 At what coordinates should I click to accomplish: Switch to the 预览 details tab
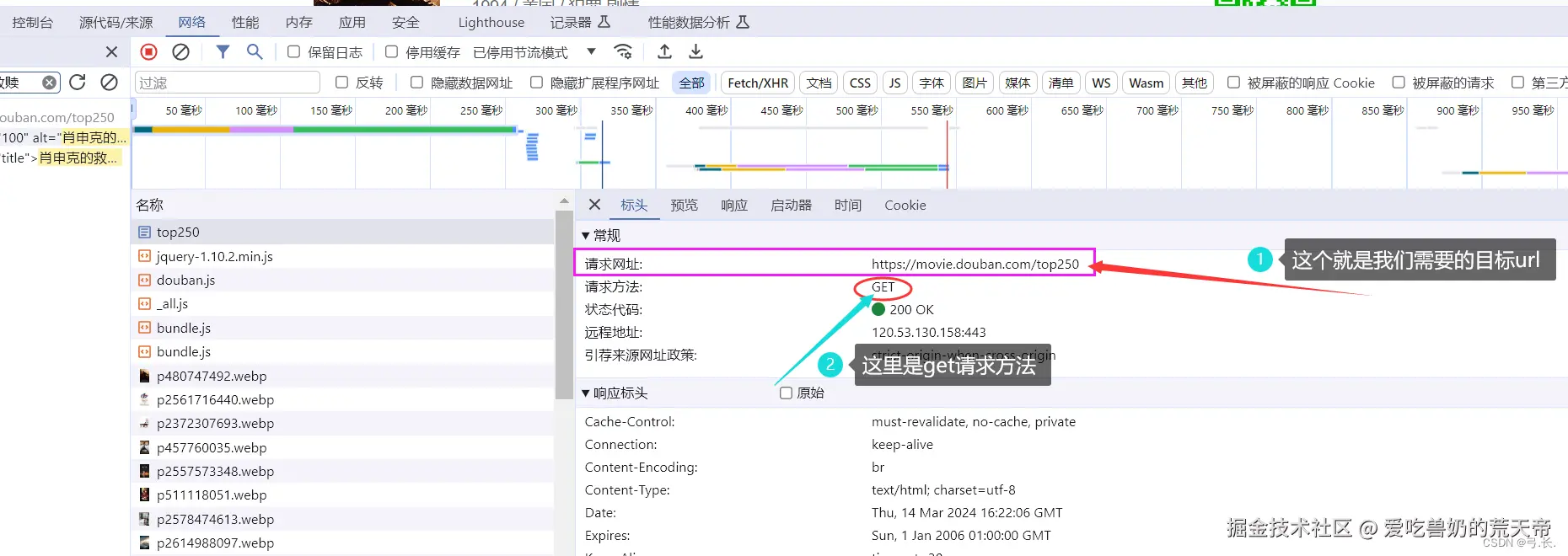[685, 205]
